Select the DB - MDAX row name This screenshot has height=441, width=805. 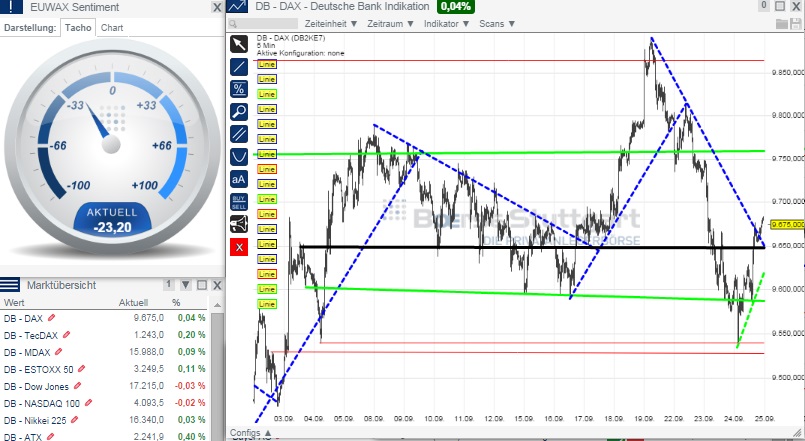pyautogui.click(x=27, y=352)
